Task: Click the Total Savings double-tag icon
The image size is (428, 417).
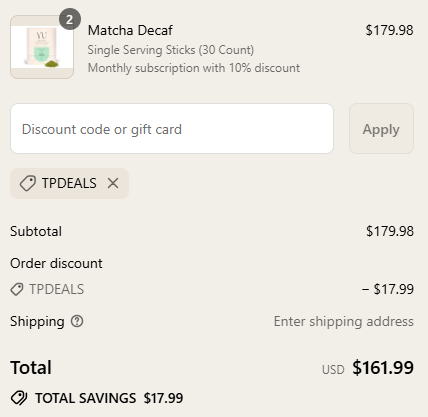Action: tap(19, 398)
